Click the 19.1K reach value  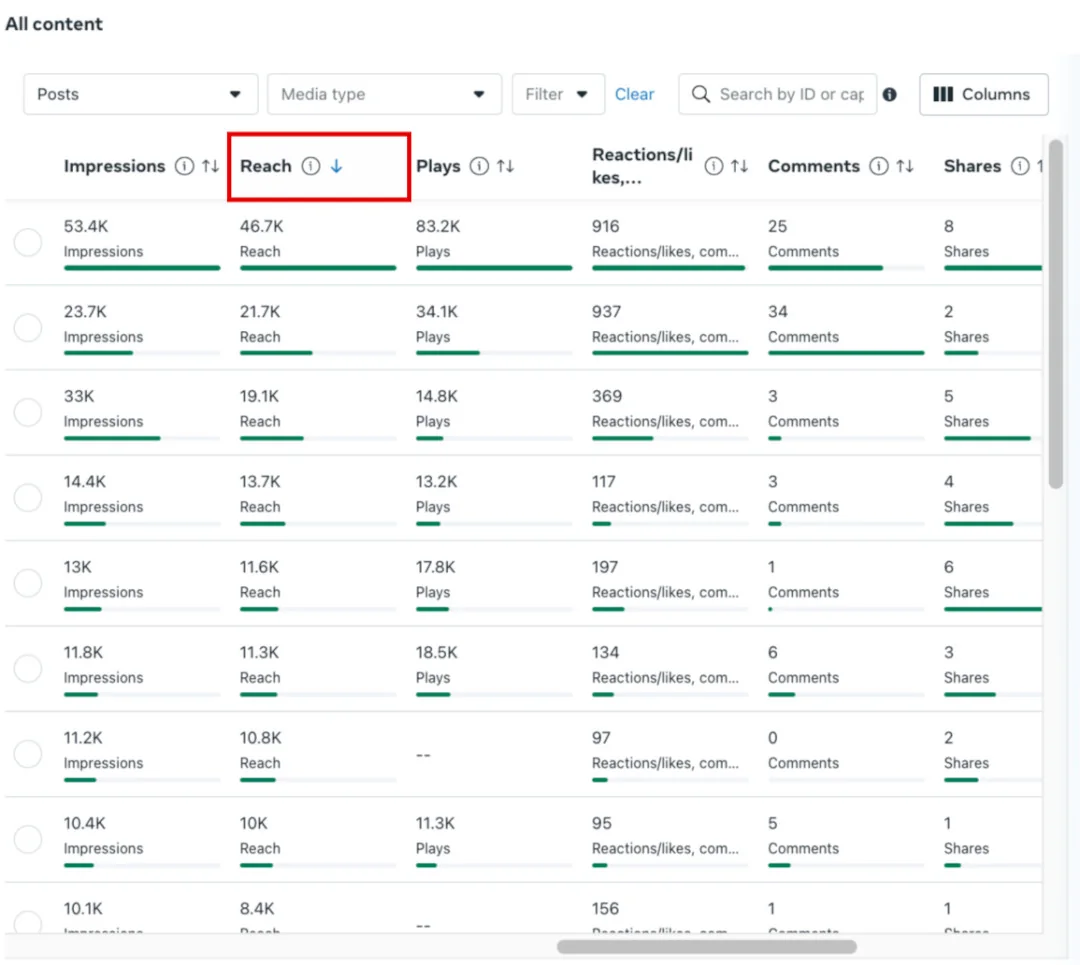pos(259,397)
